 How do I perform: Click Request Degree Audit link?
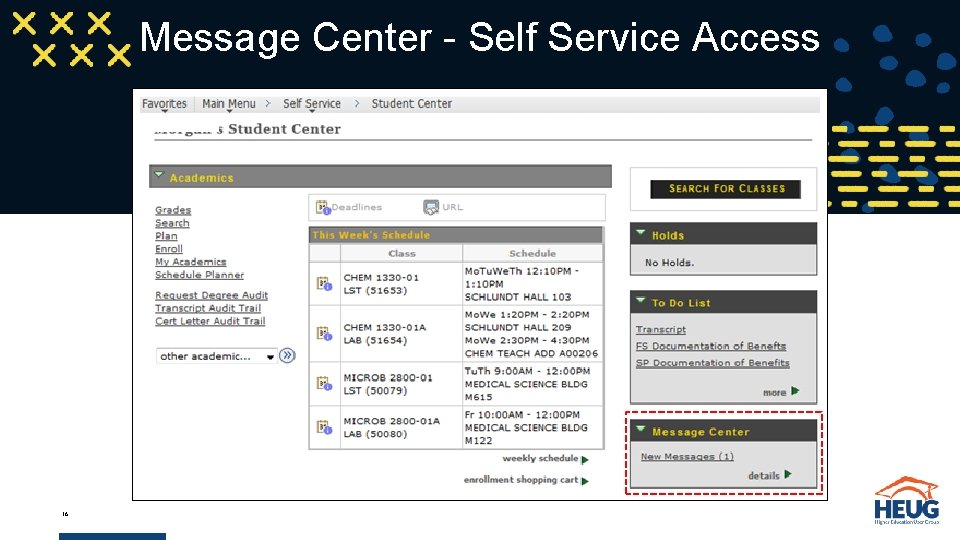point(211,295)
